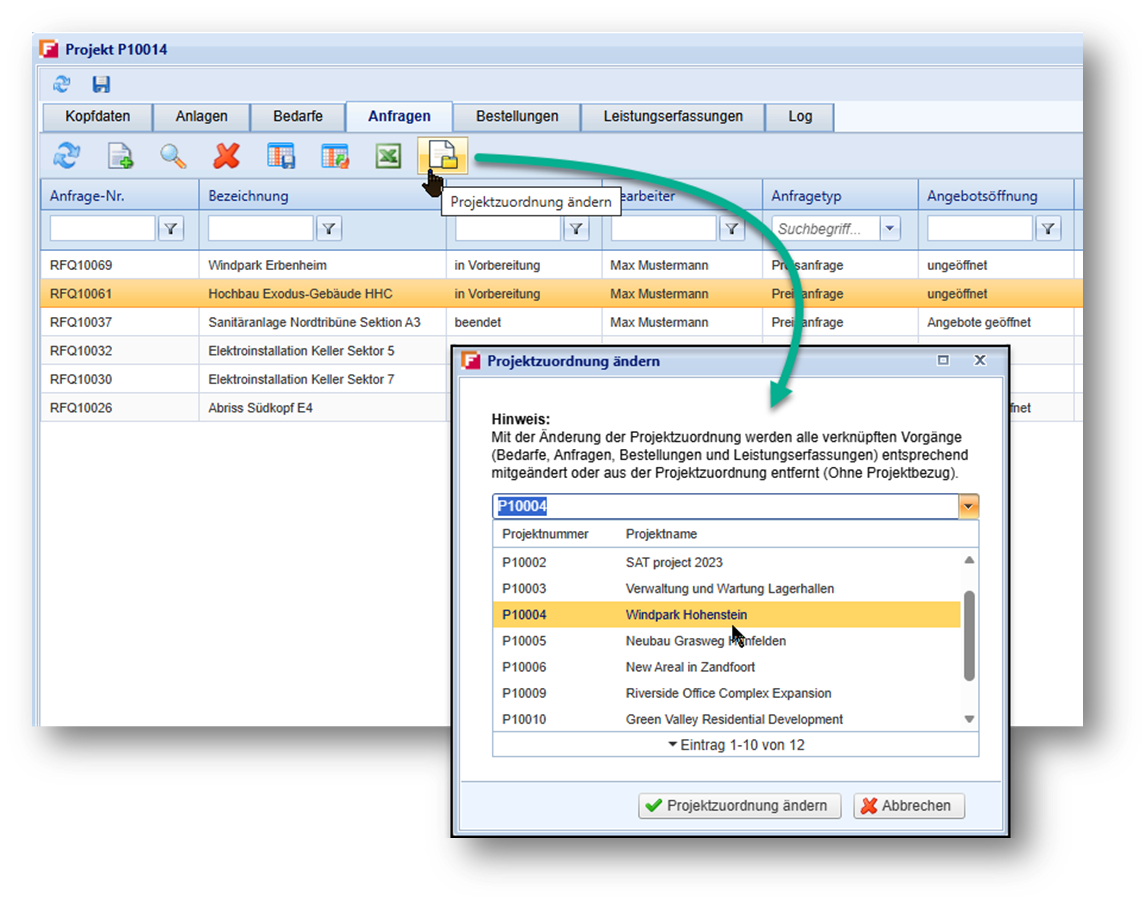
Task: Select row RFQ10037 Sanitäranlage Nordtribüne
Action: point(561,322)
